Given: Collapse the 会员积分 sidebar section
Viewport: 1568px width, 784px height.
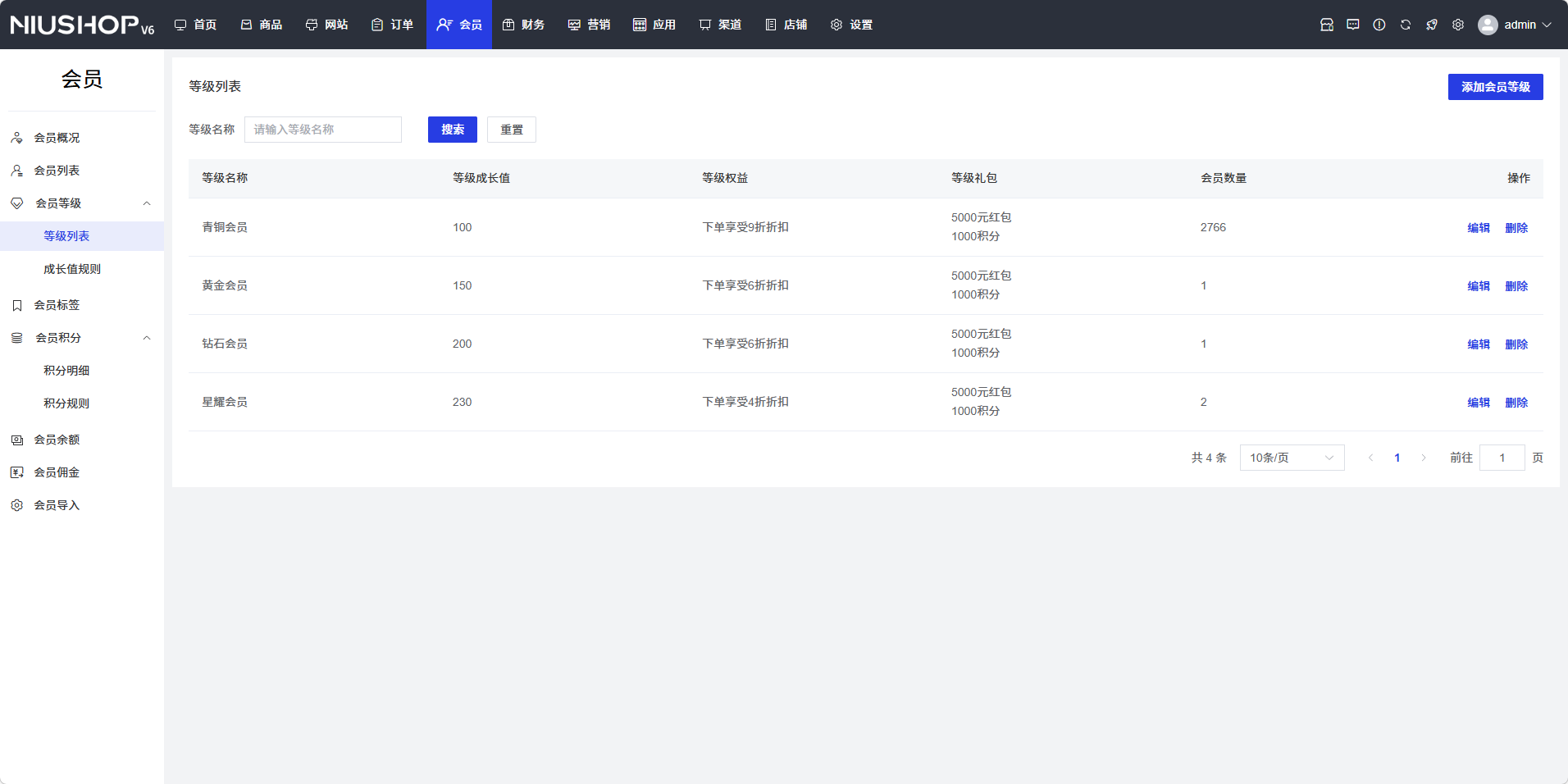Looking at the screenshot, I should click(147, 338).
